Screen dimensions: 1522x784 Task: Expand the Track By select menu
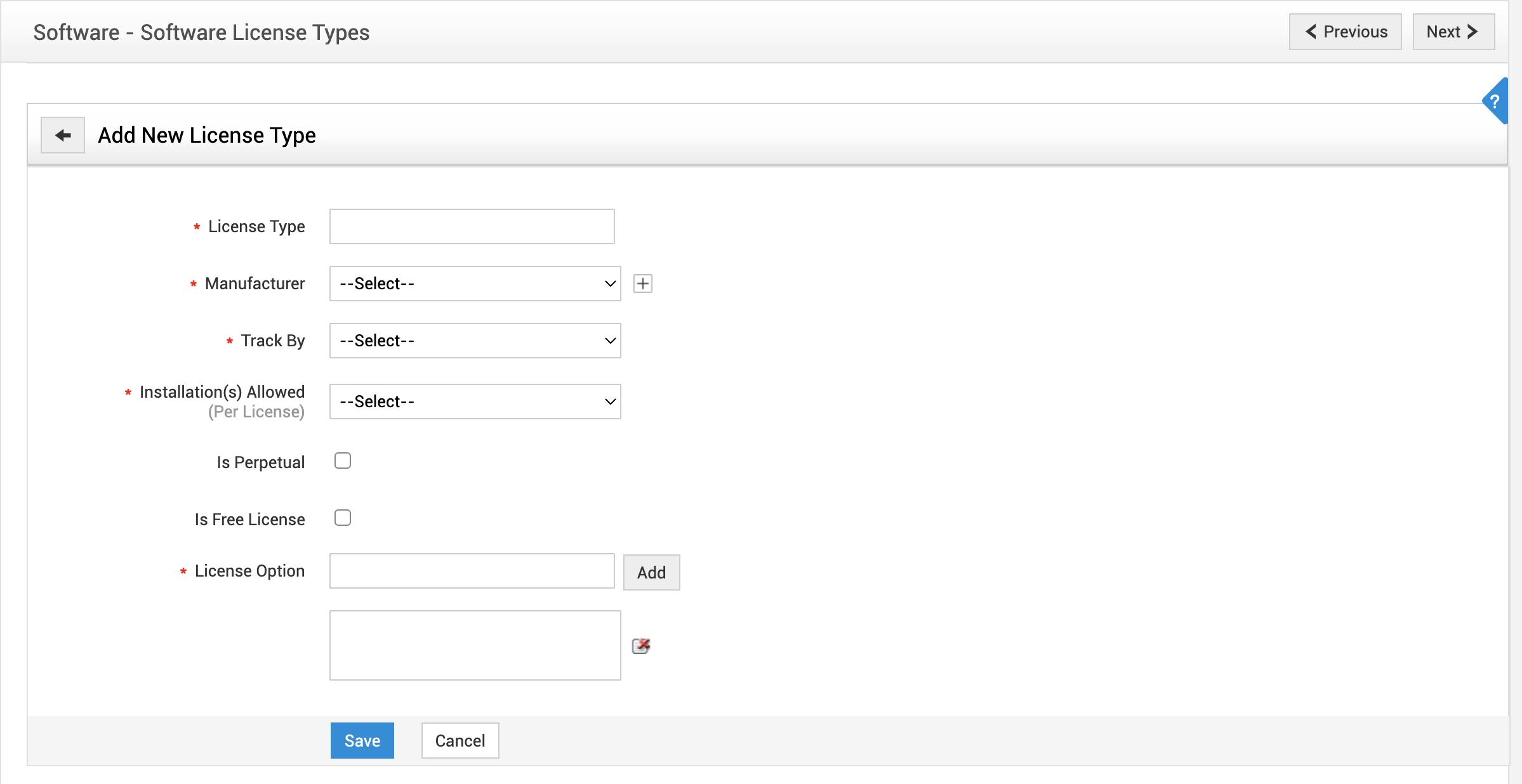(x=474, y=341)
